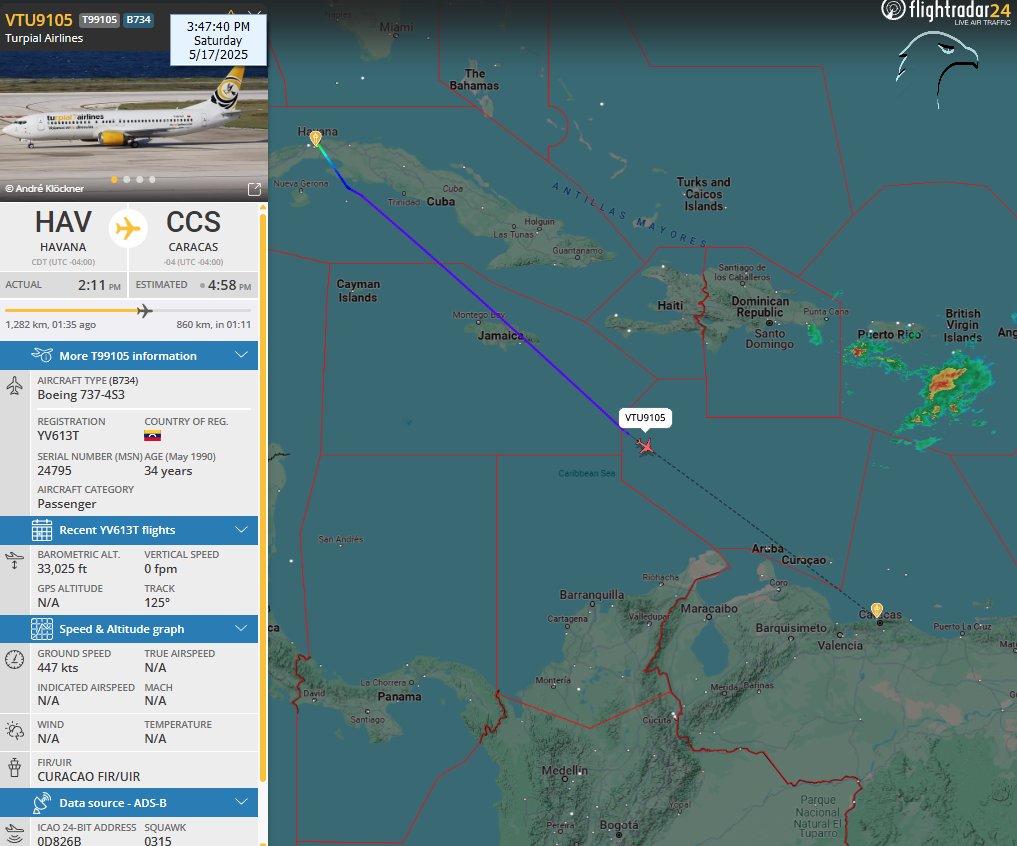Click the track 125° value
1017x846 pixels.
coord(157,603)
